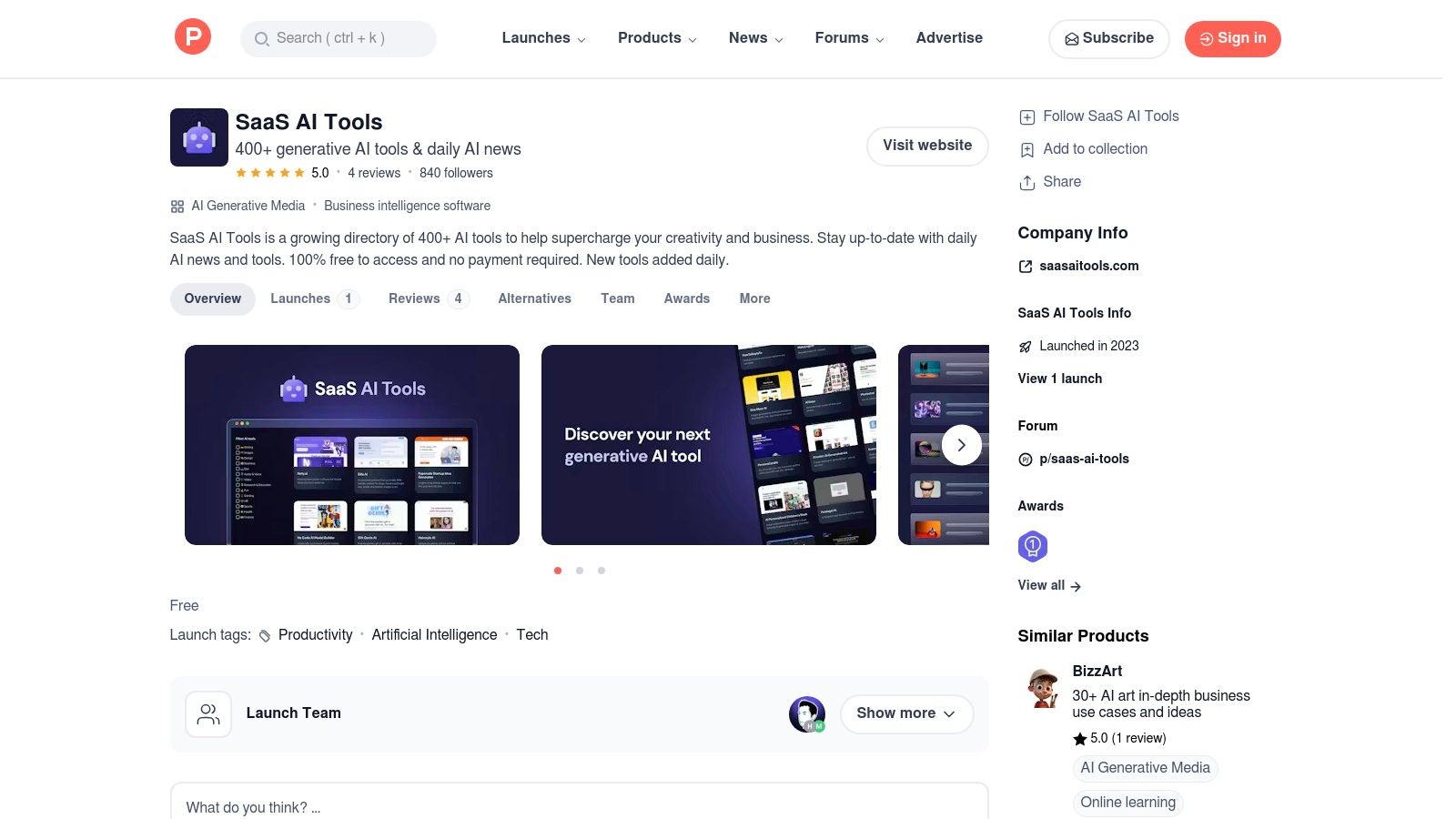Click the launch team member avatar
Viewport: 1456px width, 819px height.
click(x=806, y=714)
